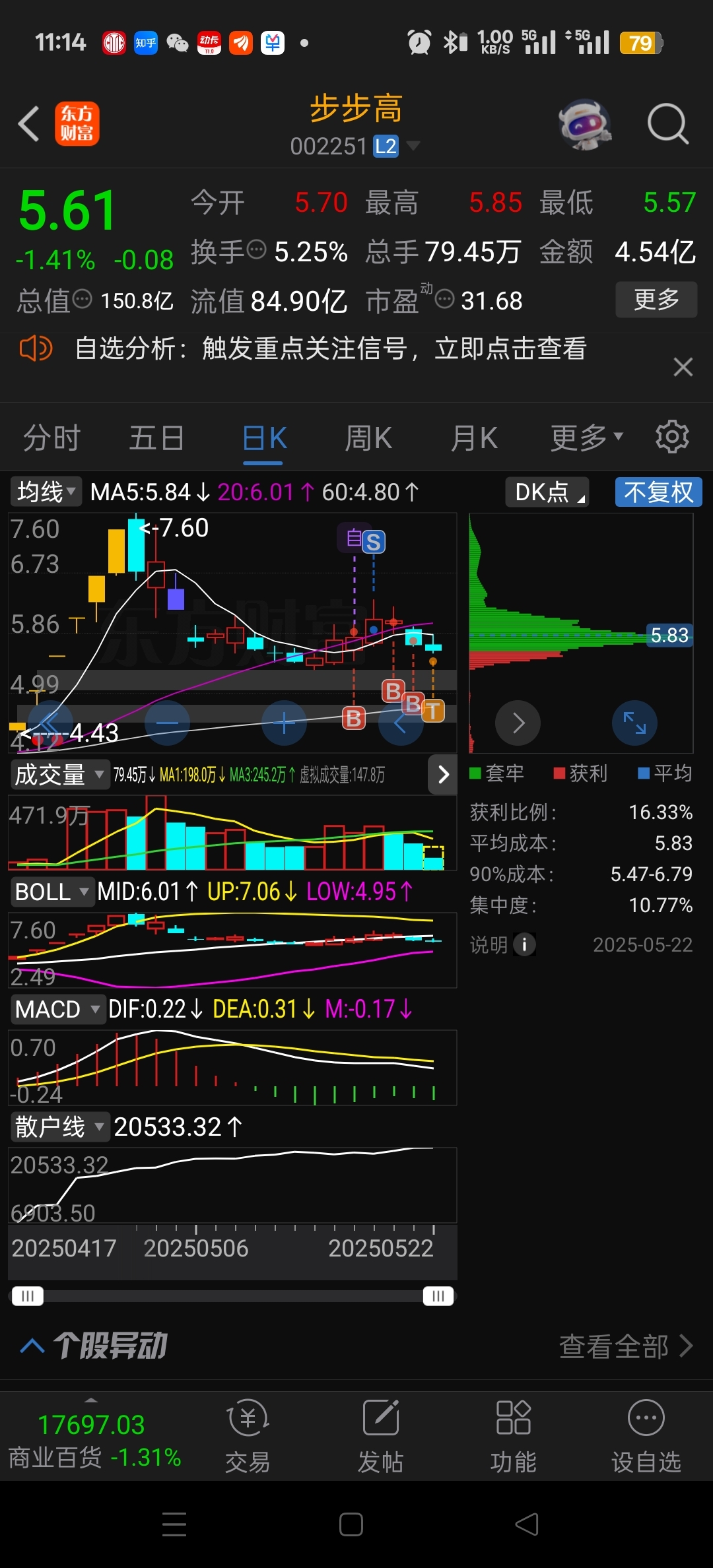Open the robot assistant avatar
Screen dimensions: 713x1568
[x=584, y=123]
